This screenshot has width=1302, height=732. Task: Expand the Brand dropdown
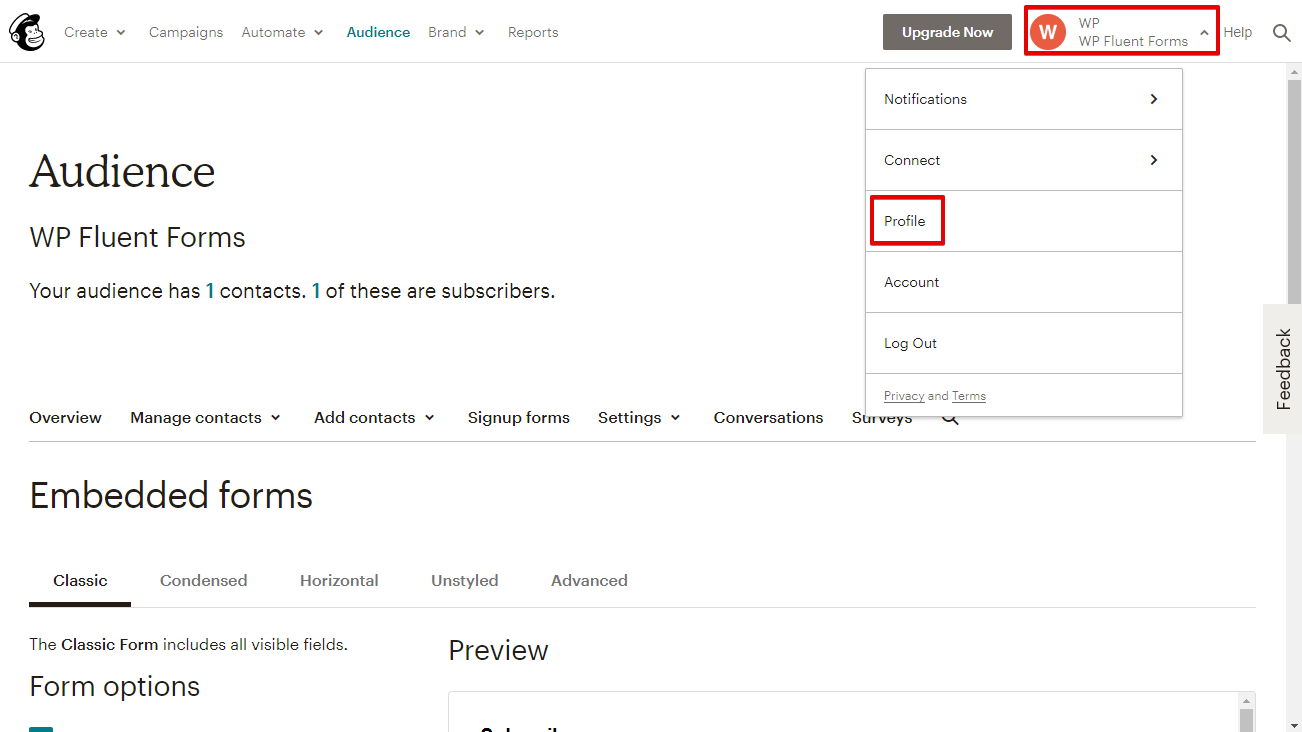457,32
